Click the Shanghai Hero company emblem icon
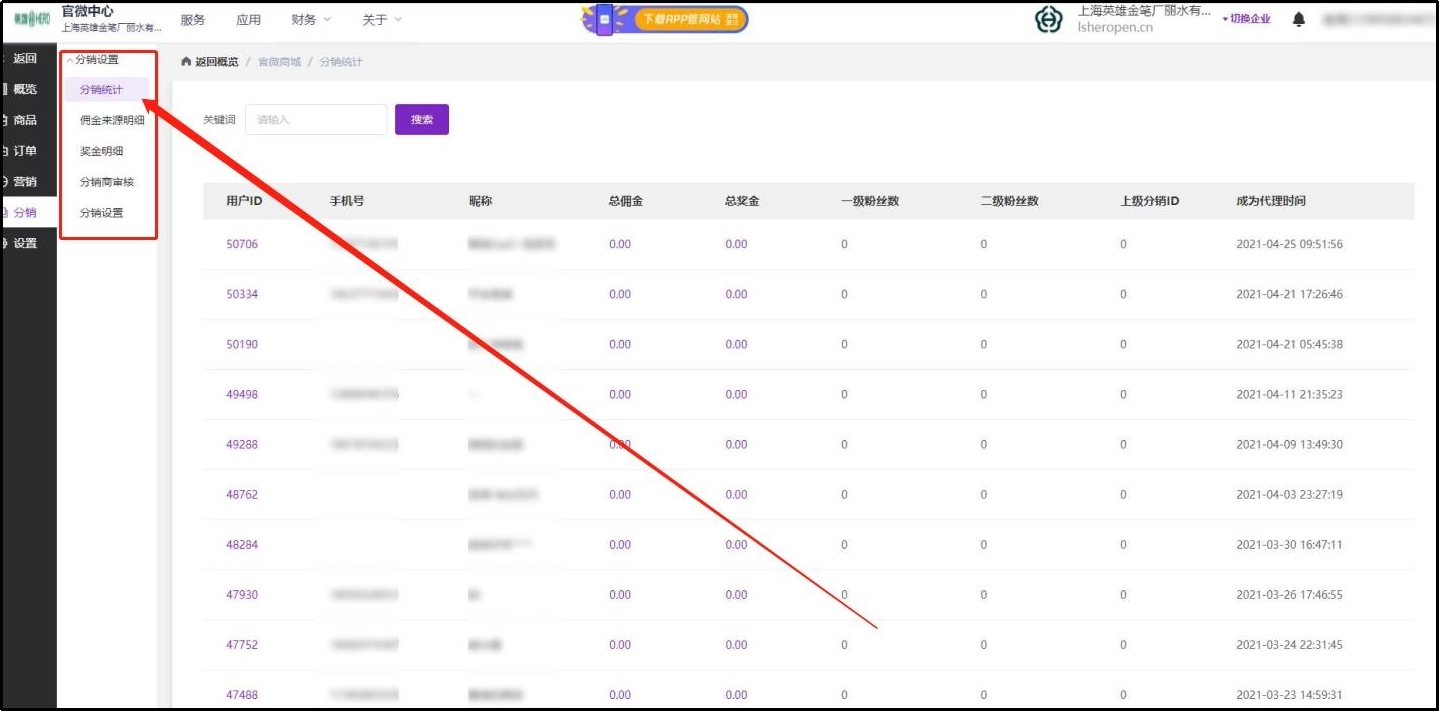The height and width of the screenshot is (712, 1440). pyautogui.click(x=1048, y=20)
